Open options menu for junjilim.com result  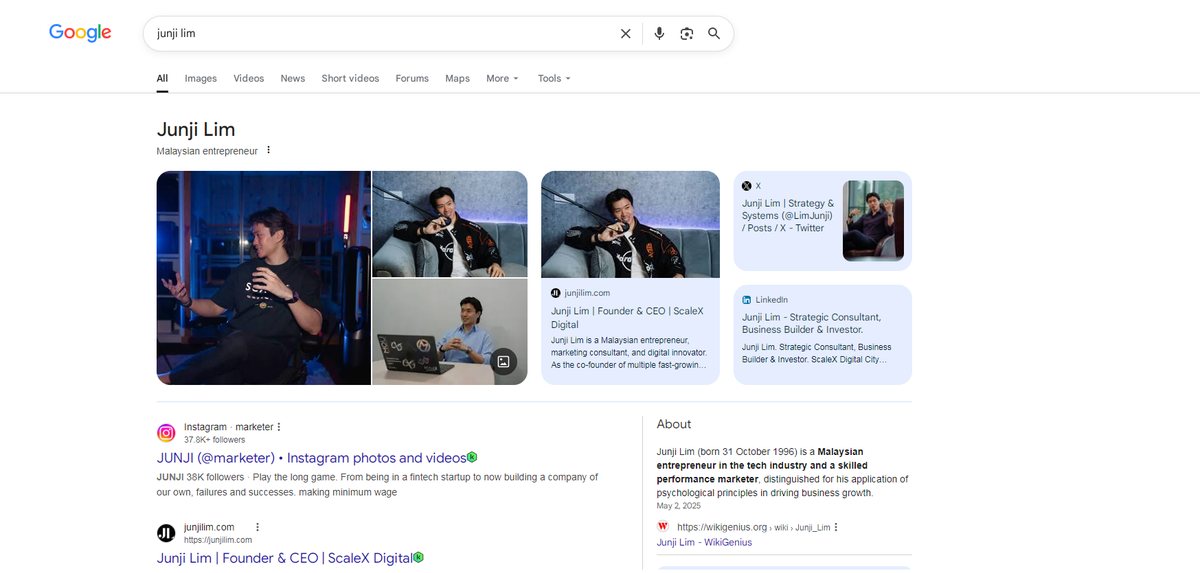(257, 527)
